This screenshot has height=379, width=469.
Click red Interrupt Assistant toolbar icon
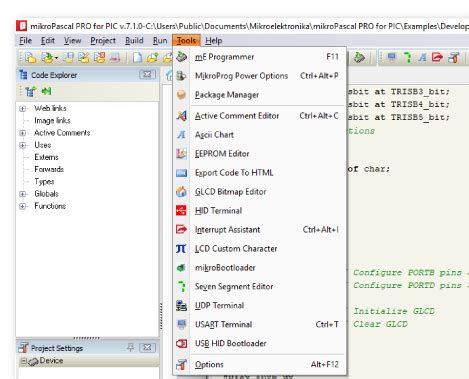(x=437, y=57)
